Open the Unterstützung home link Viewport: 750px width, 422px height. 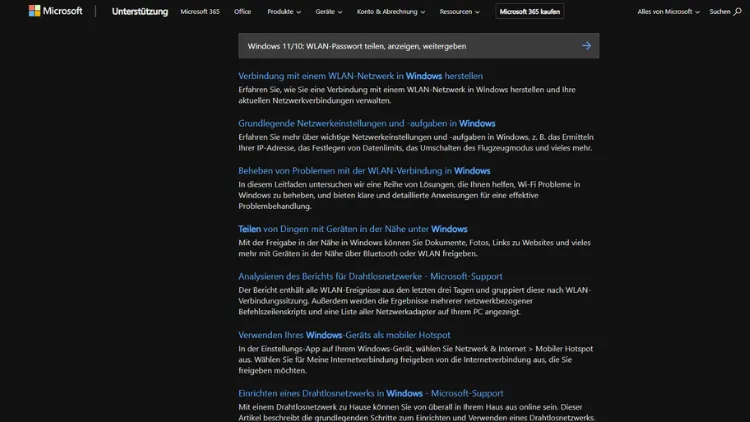tap(140, 11)
